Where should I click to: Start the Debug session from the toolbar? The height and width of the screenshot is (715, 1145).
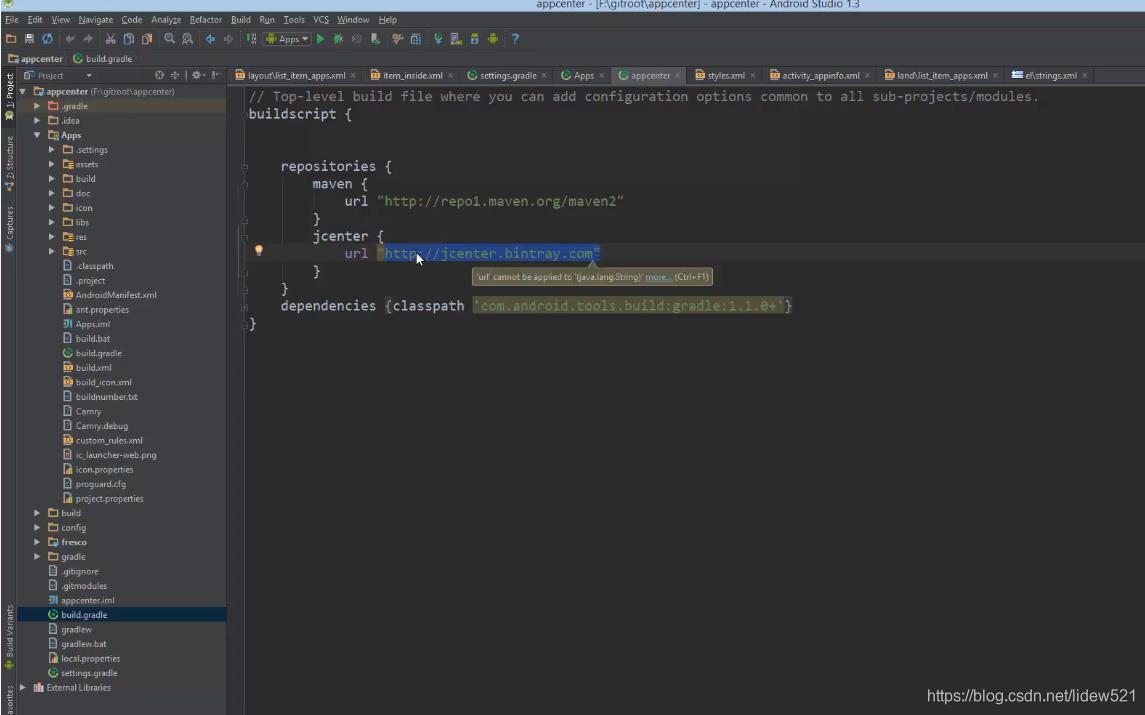[339, 39]
